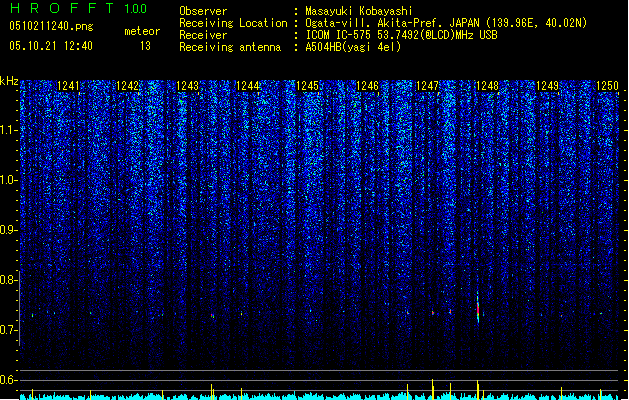Click antenna text A504HB(yagi 4el)
629x400 pixels.
pyautogui.click(x=353, y=47)
